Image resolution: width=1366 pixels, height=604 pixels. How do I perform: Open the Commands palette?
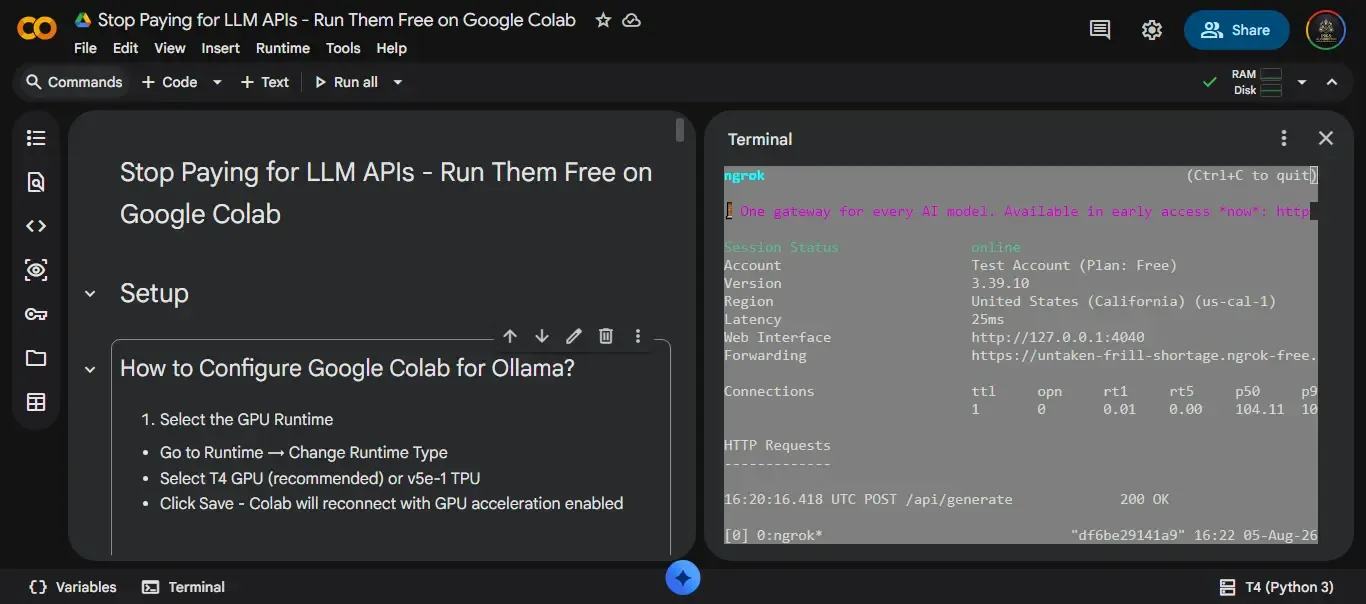(x=74, y=82)
